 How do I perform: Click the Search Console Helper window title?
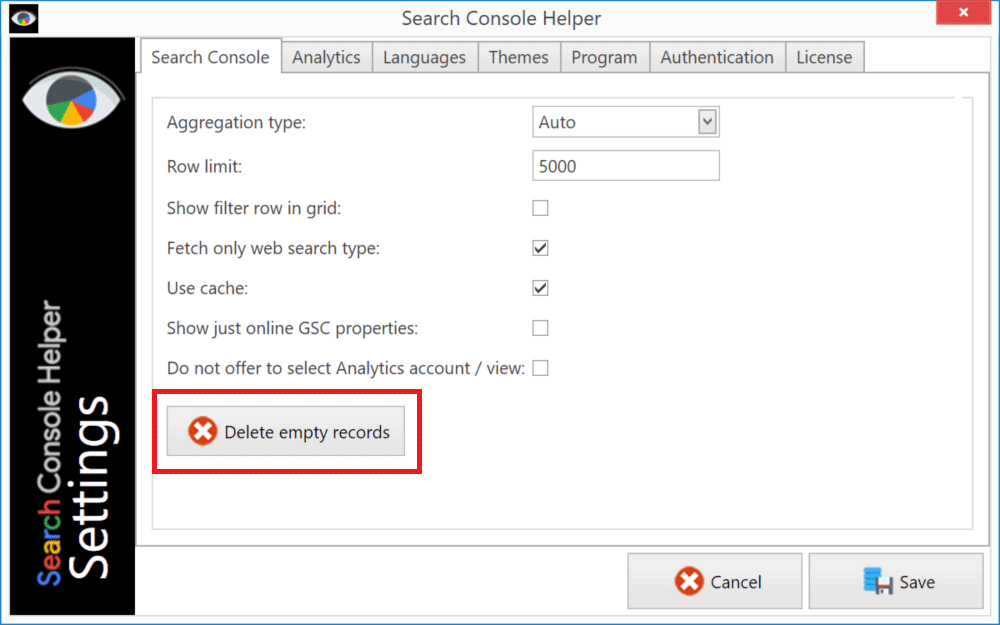pyautogui.click(x=501, y=18)
